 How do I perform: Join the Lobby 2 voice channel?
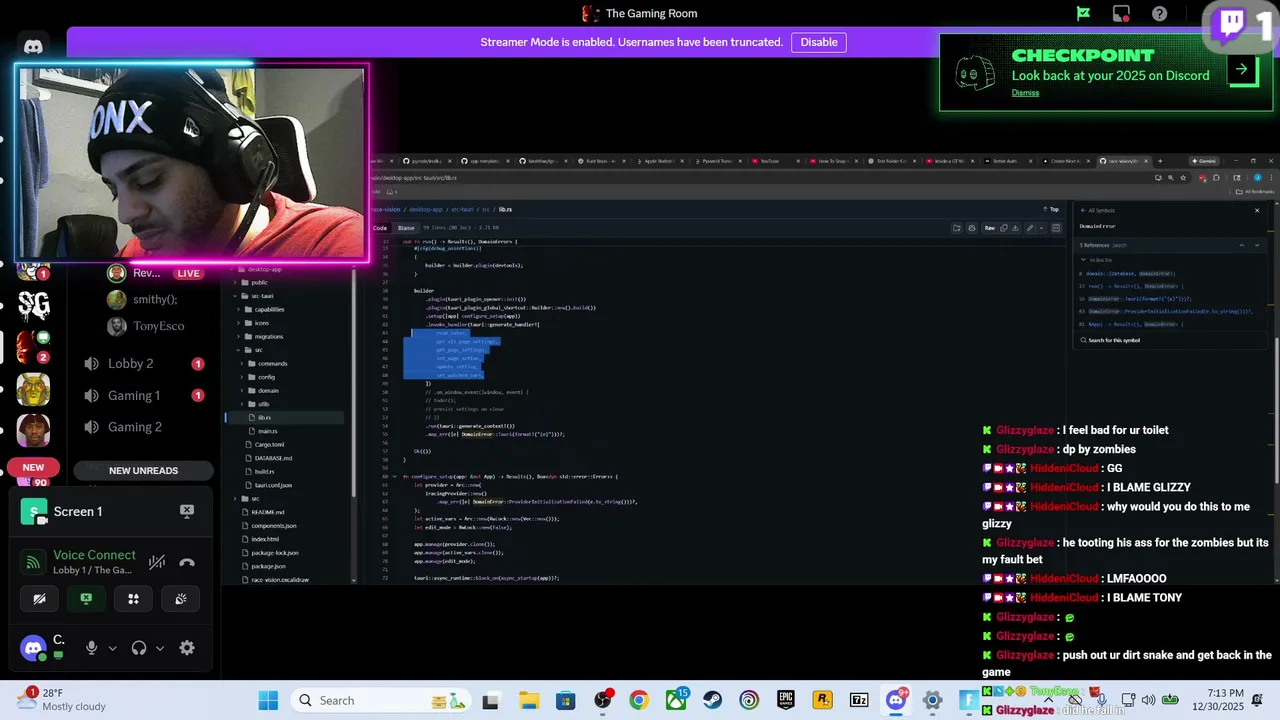click(131, 364)
